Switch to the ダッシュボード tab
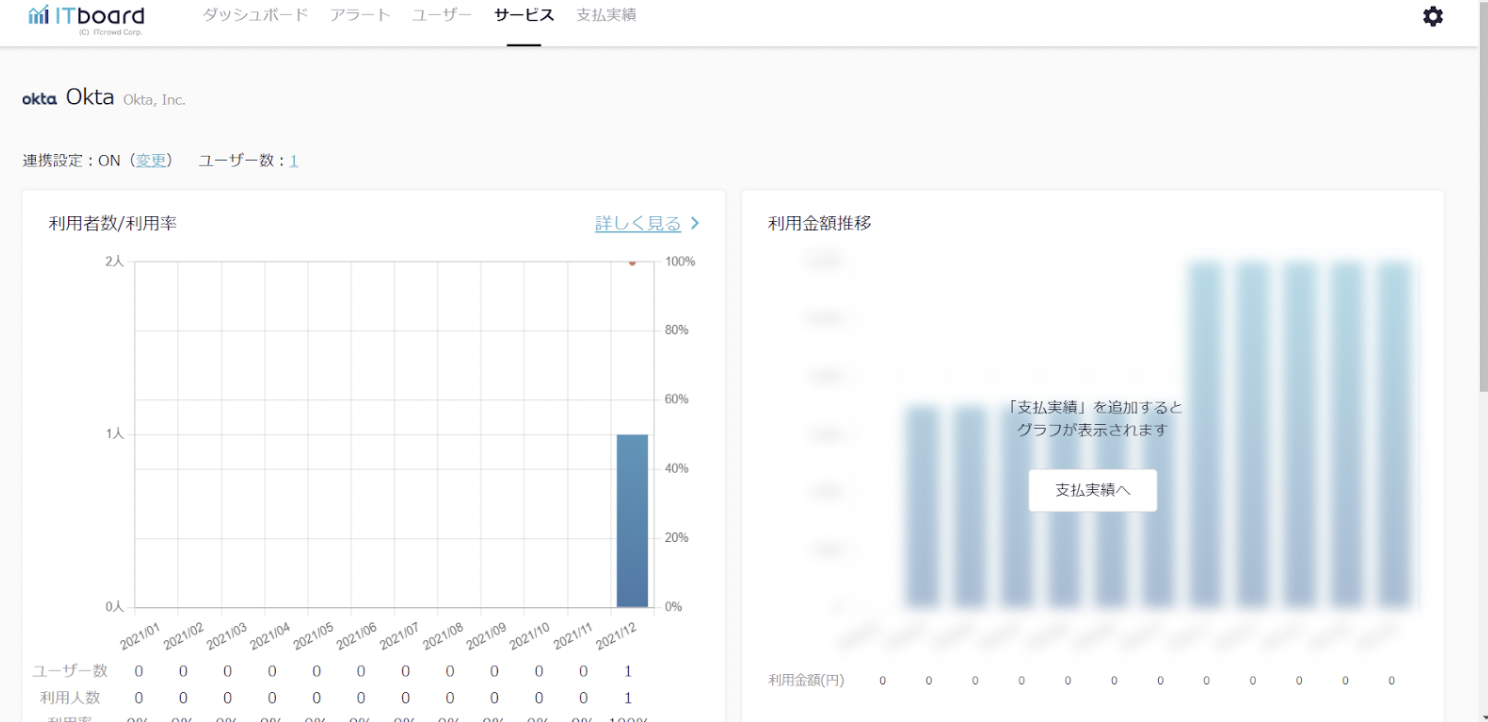The height and width of the screenshot is (722, 1488). point(255,16)
